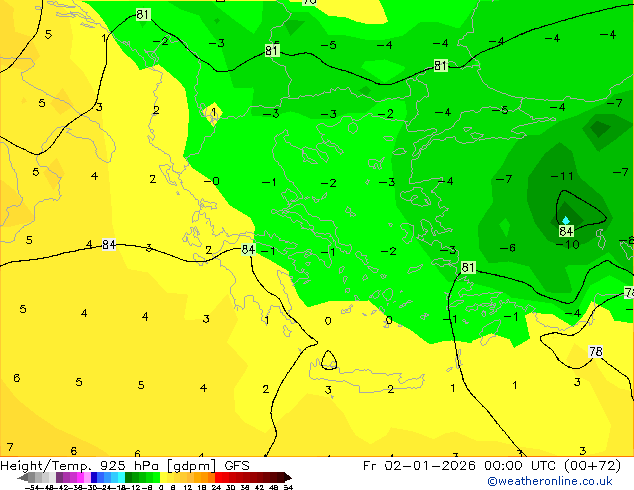Click the gray left arrow of color scale
The height and width of the screenshot is (490, 634).
click(23, 477)
